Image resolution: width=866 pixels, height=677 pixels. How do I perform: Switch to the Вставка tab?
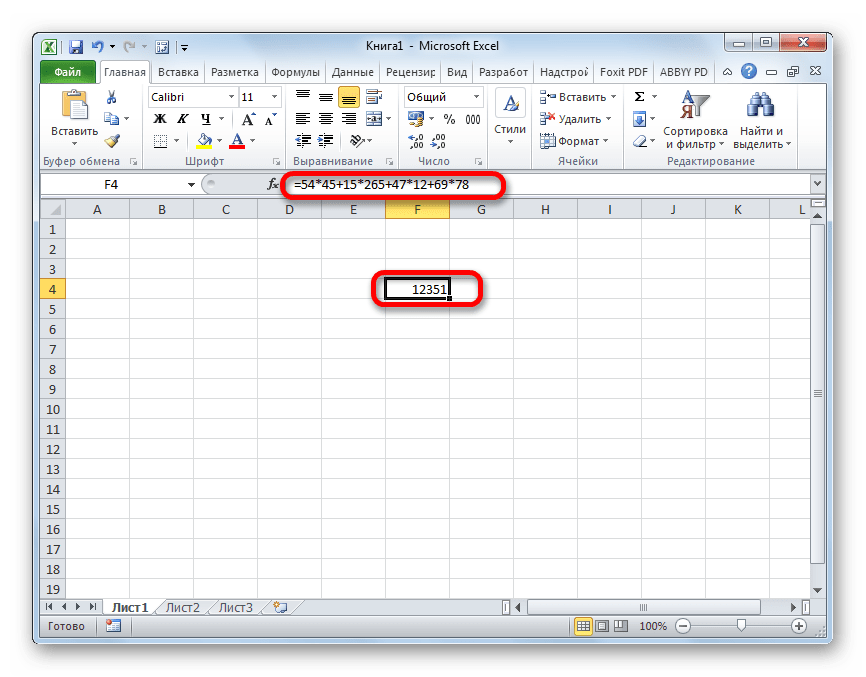[178, 72]
